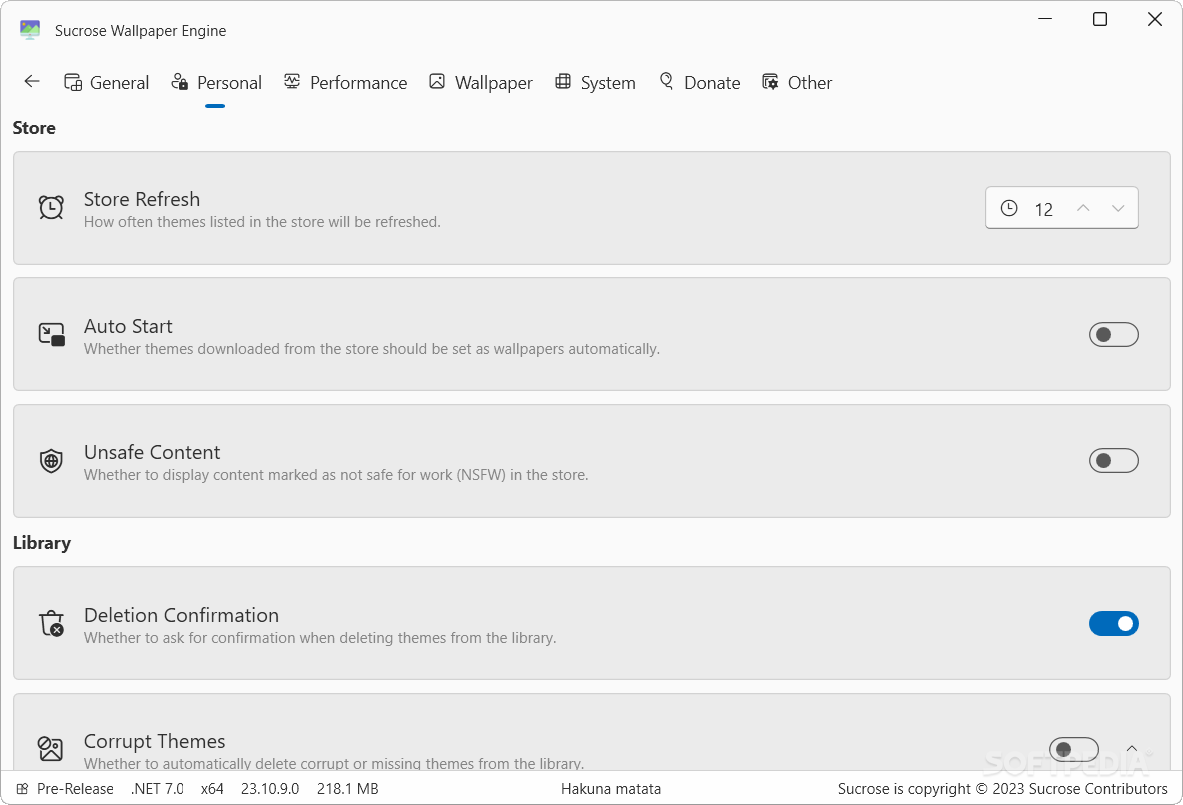Click the Store Refresh setting title

(142, 199)
